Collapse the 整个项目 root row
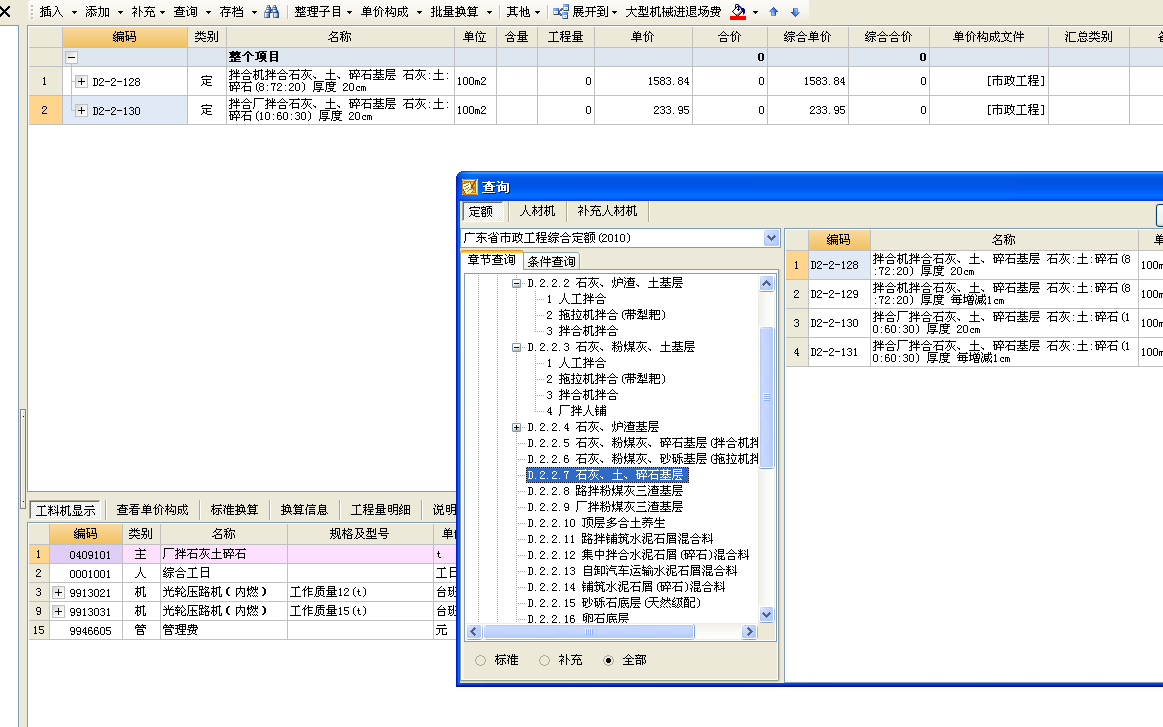This screenshot has height=727, width=1163. [71, 57]
